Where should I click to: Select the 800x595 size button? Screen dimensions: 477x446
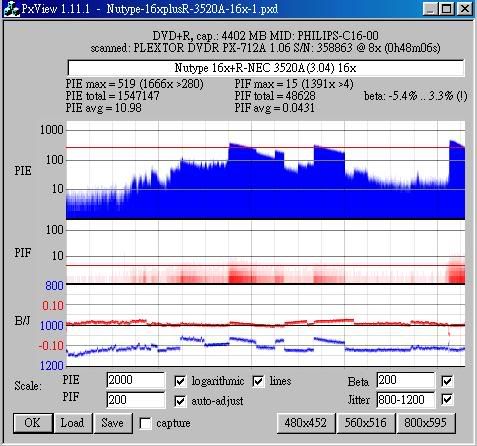[426, 423]
